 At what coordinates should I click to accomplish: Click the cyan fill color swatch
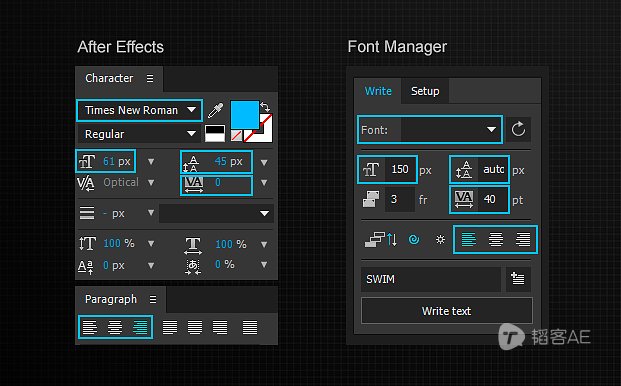pos(244,114)
